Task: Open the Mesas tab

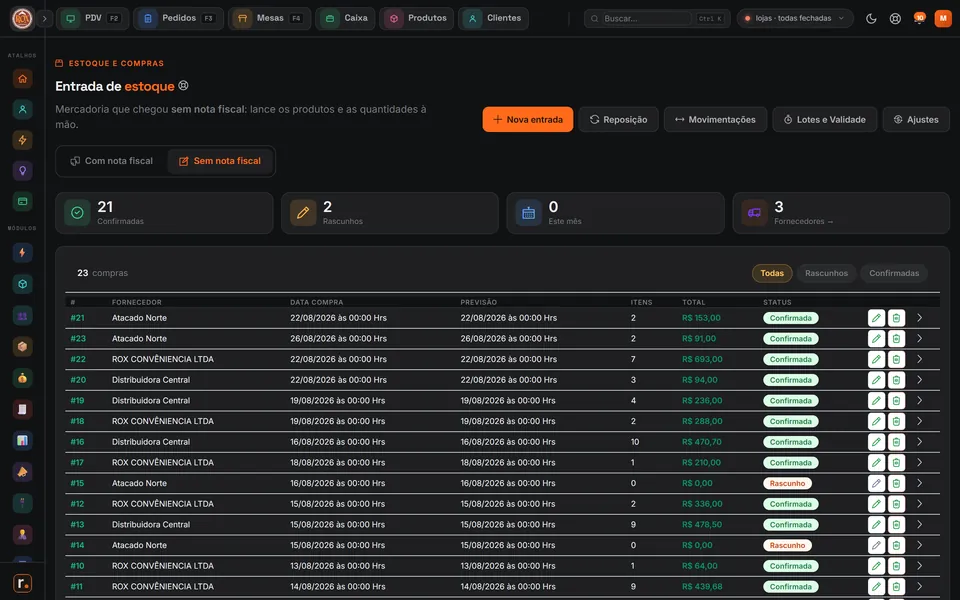Action: (x=269, y=18)
